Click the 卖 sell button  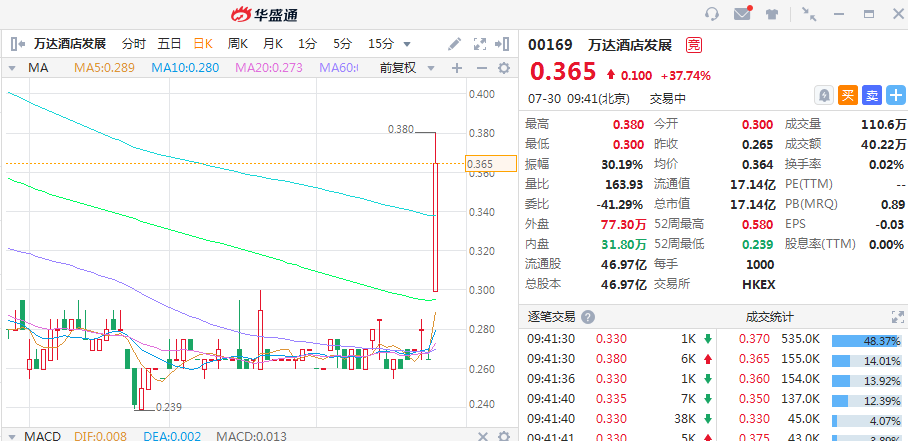(872, 95)
